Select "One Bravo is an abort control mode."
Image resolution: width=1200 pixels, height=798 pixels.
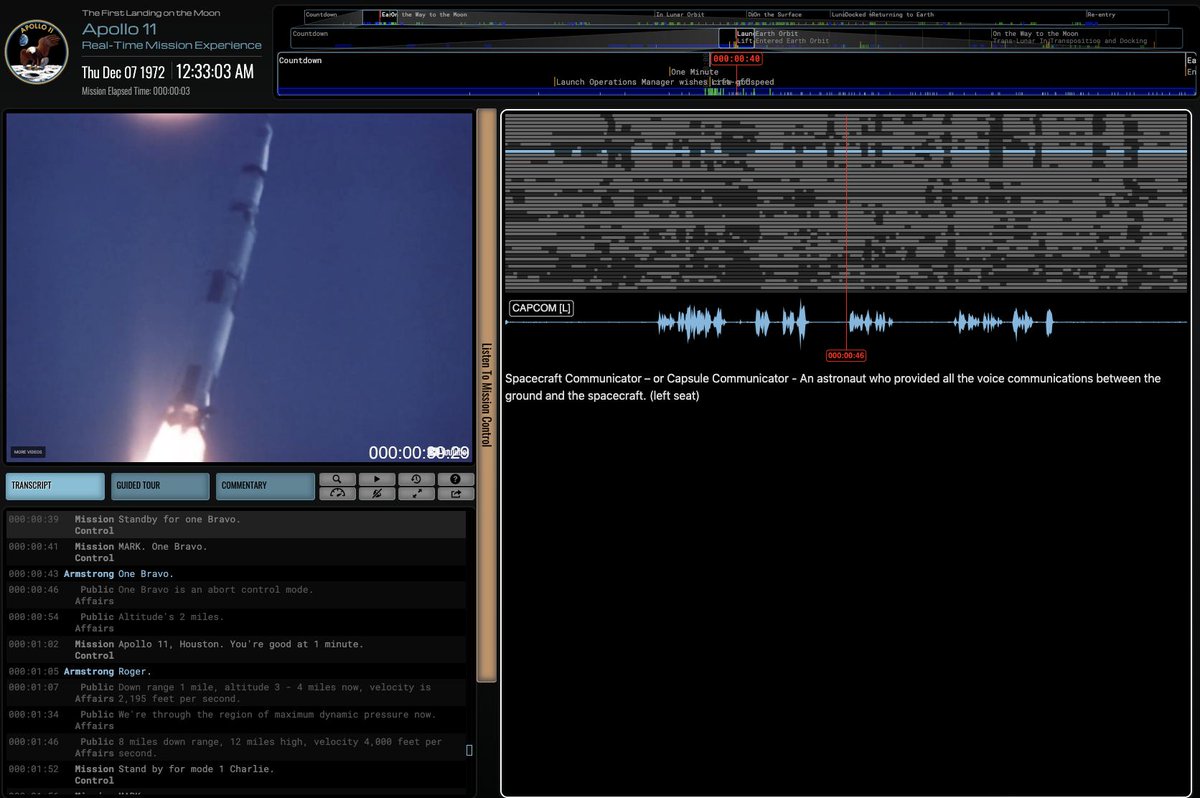(236, 595)
